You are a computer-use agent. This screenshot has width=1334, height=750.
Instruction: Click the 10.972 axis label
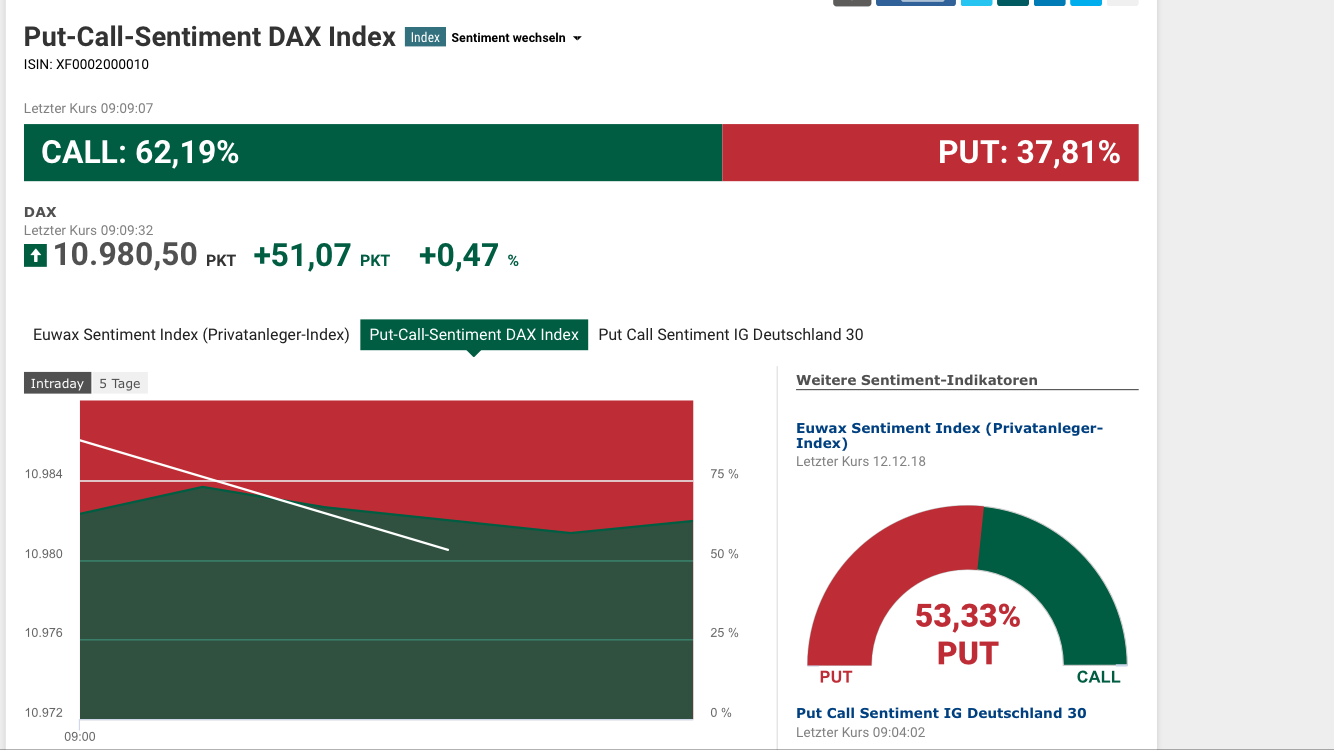44,713
